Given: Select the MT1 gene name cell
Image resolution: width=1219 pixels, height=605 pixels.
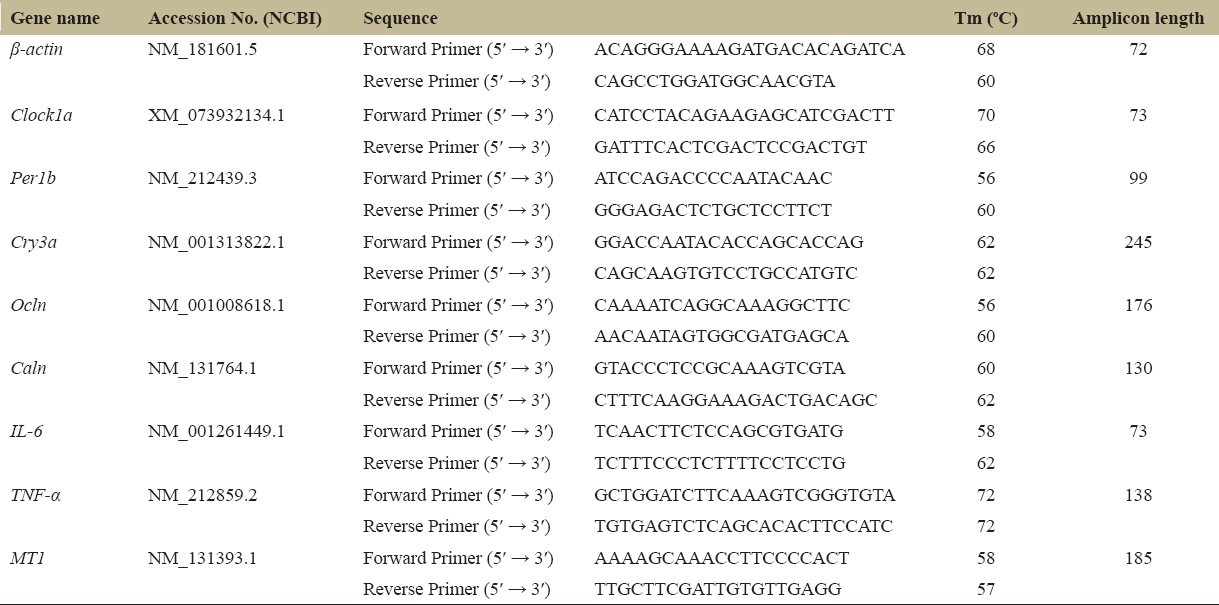Looking at the screenshot, I should point(27,558).
